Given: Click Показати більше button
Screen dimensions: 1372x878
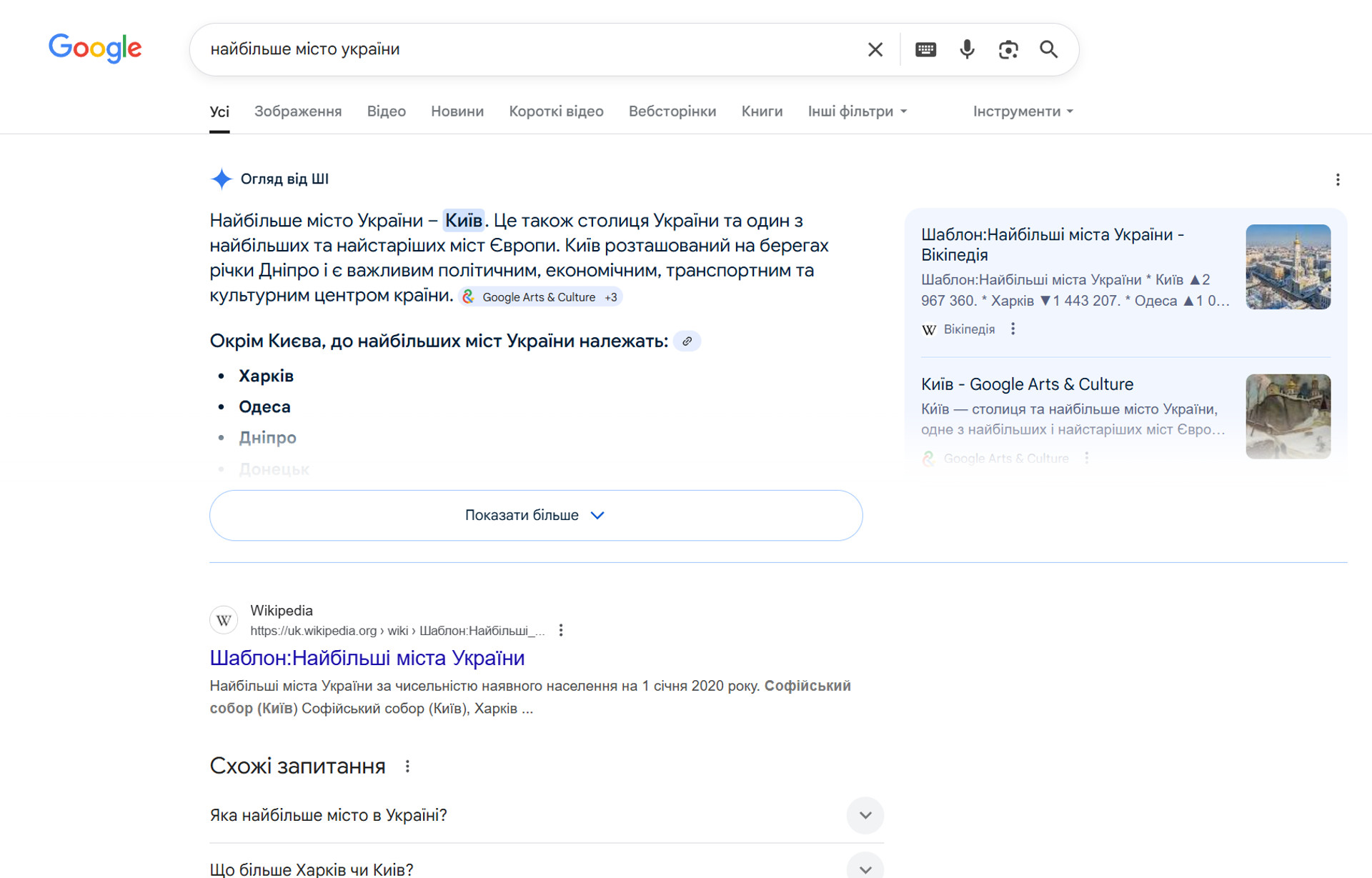Looking at the screenshot, I should [x=535, y=515].
